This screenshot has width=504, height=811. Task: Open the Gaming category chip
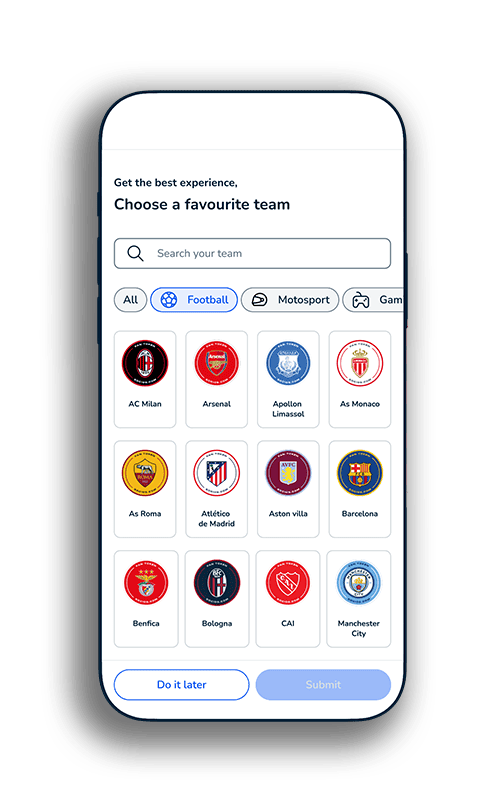tap(373, 300)
